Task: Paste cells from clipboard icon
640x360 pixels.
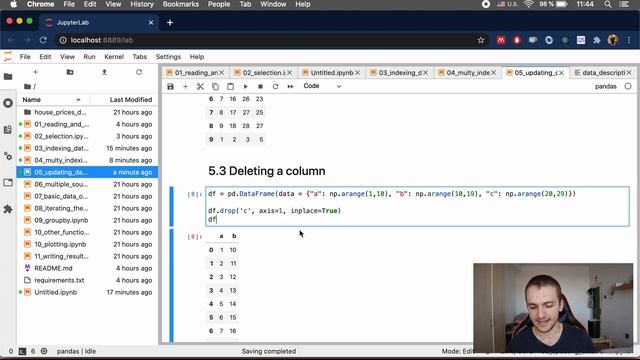Action: (230, 87)
